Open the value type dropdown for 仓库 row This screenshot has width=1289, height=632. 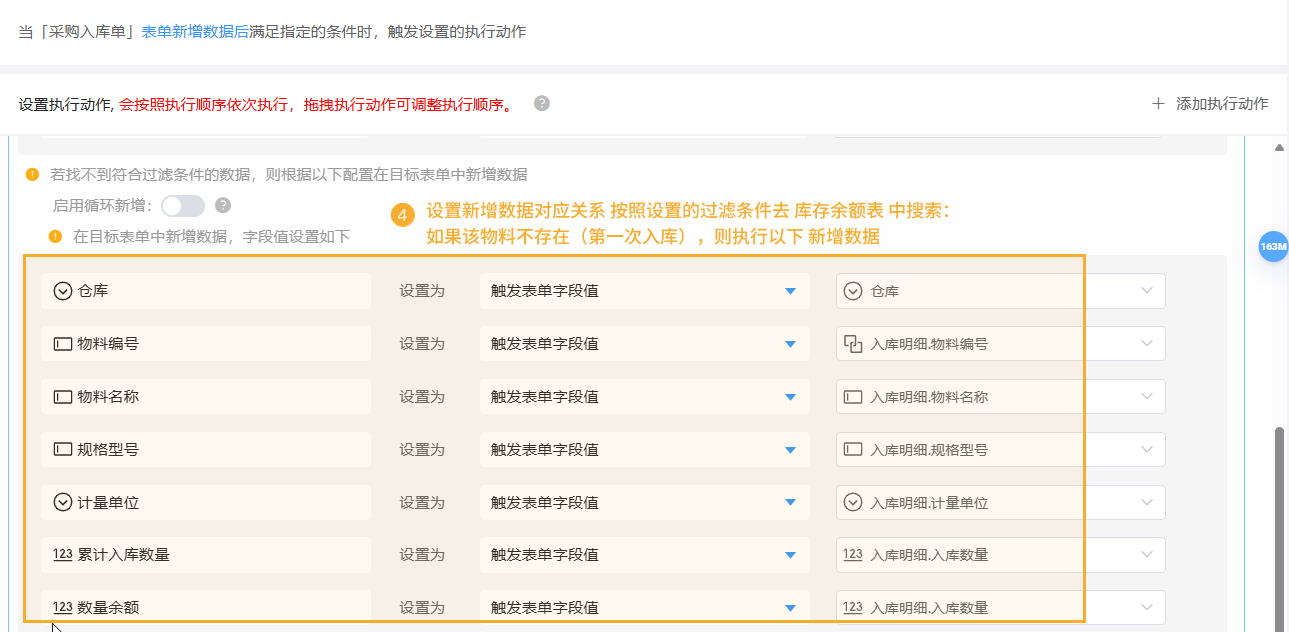[x=644, y=291]
